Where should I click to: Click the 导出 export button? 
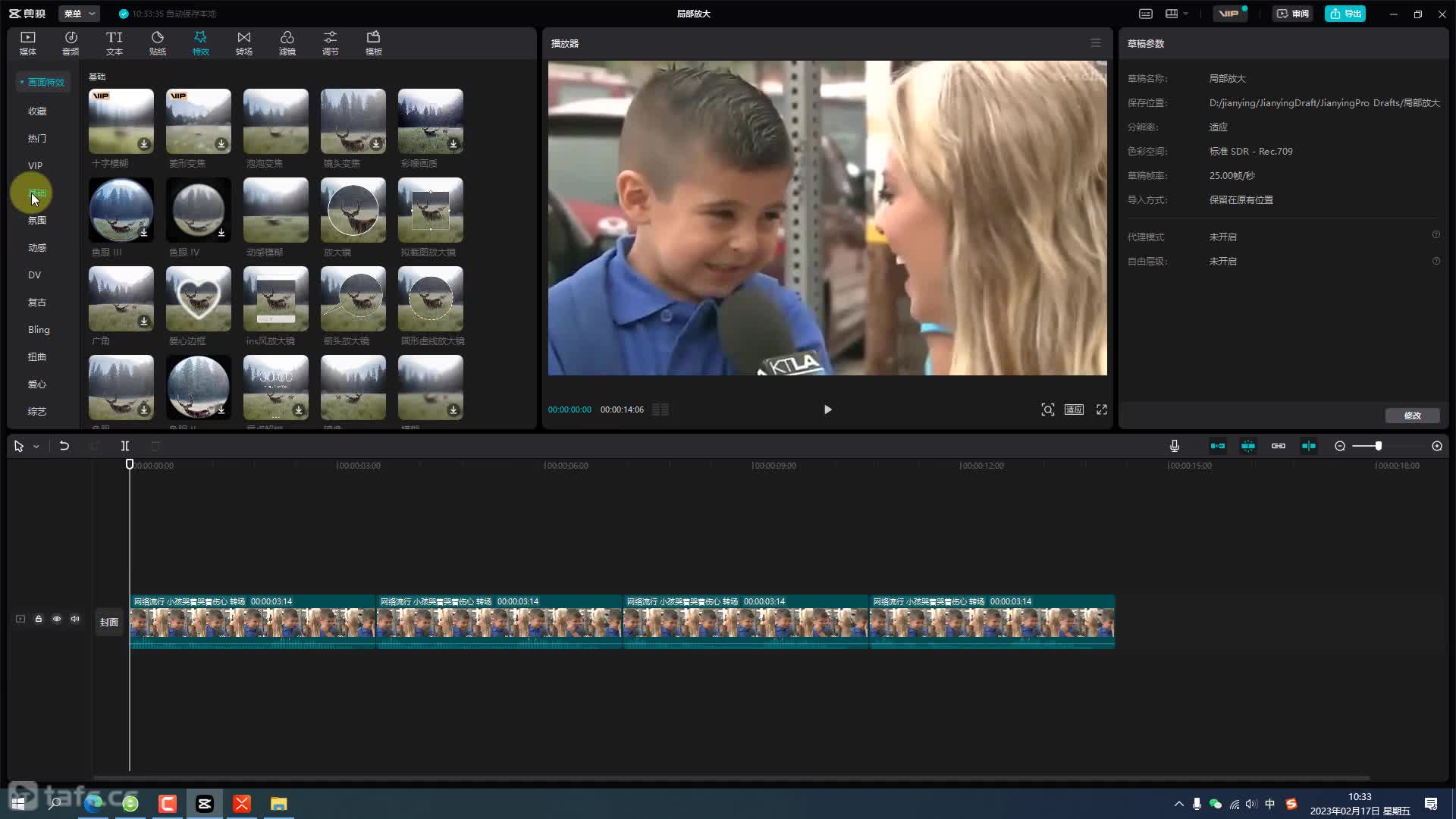[1345, 14]
